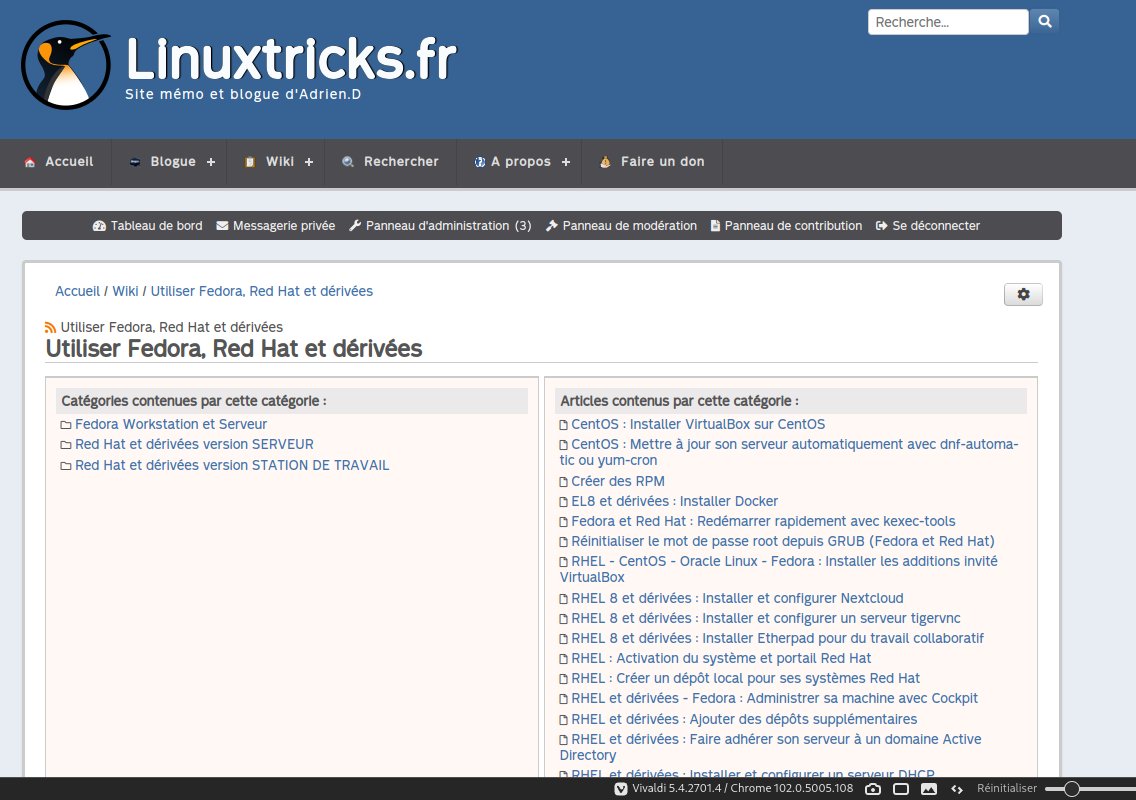Open category Fedora Workstation et Serveur

point(171,424)
